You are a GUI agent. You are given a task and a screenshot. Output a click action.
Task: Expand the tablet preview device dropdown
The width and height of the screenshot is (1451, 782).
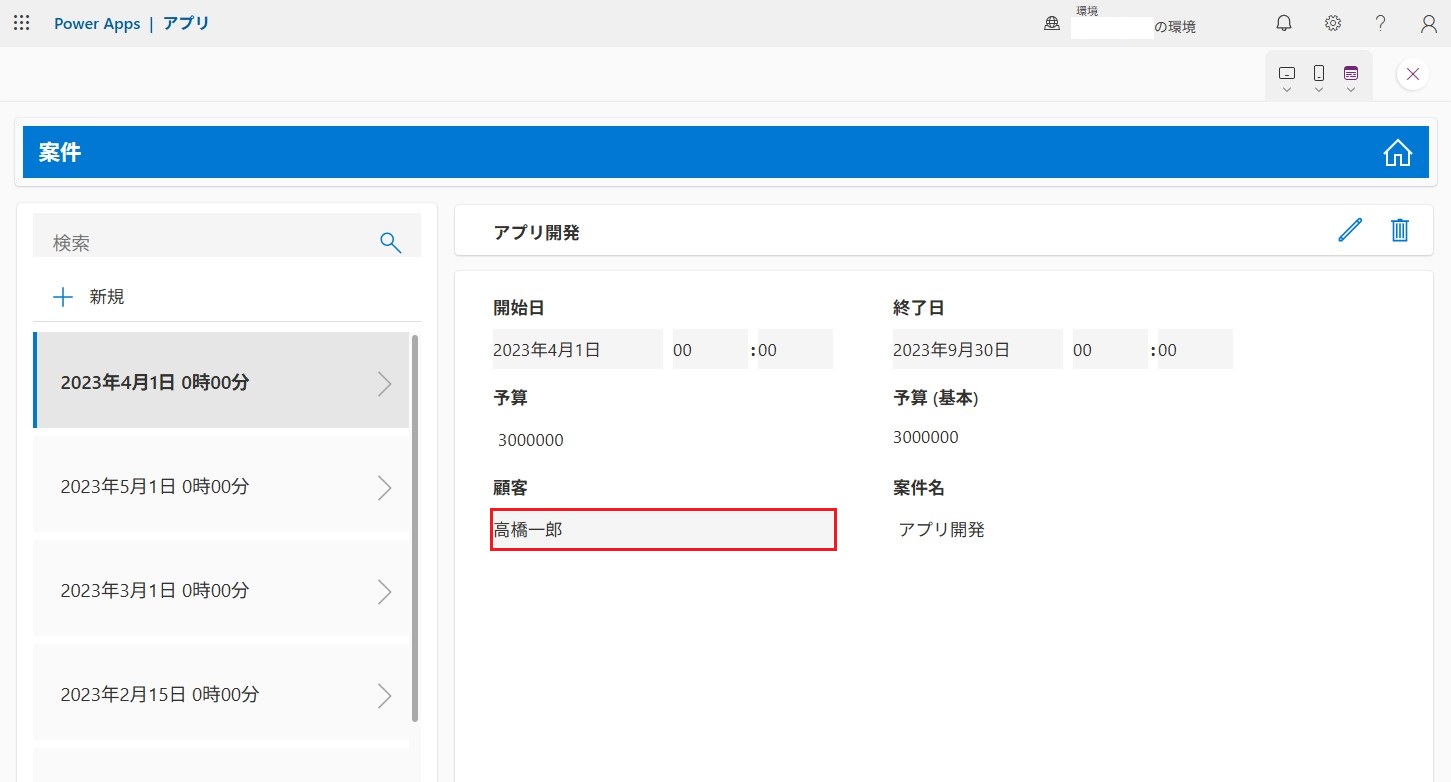(x=1287, y=77)
